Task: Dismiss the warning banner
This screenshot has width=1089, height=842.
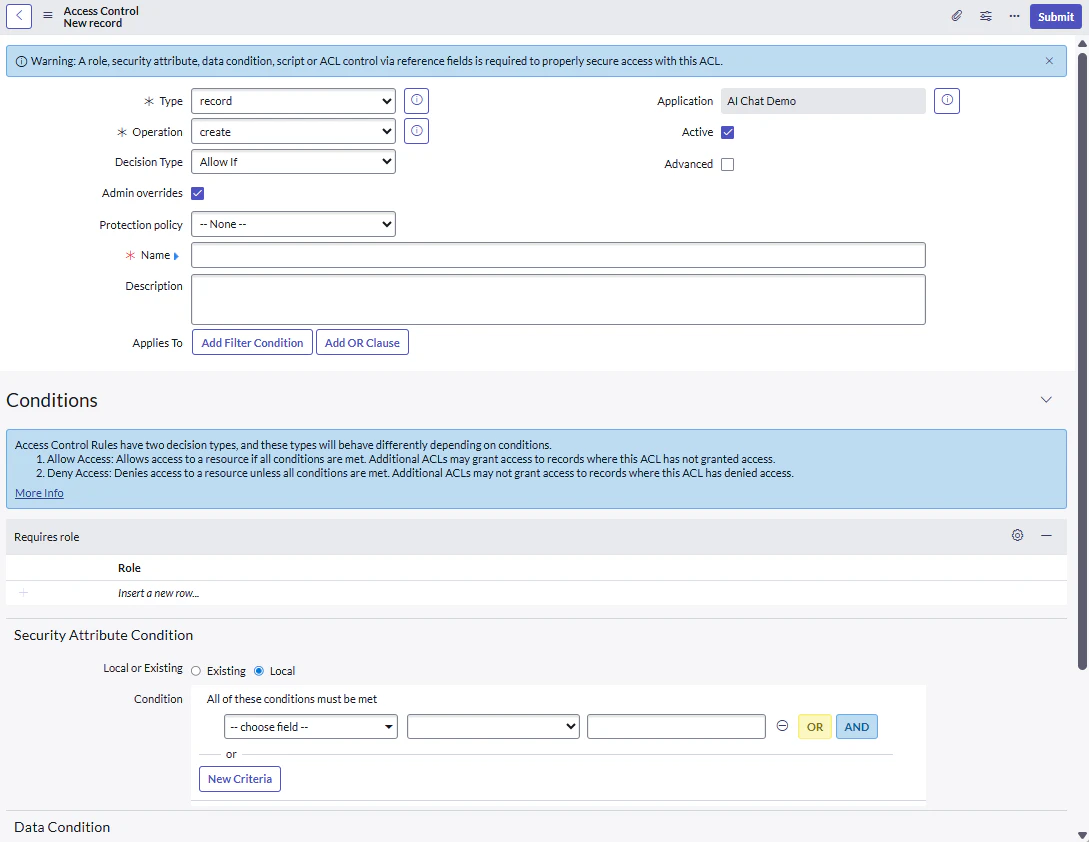Action: [x=1049, y=61]
